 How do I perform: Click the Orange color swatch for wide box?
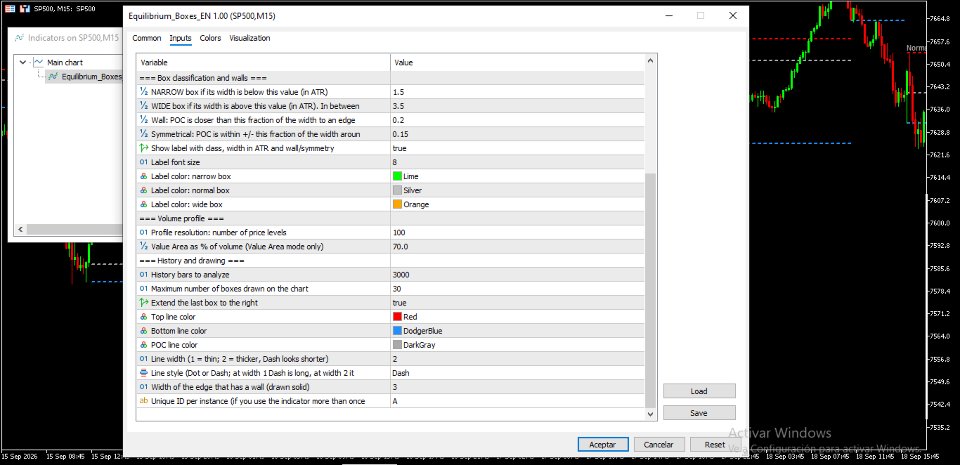(x=397, y=204)
